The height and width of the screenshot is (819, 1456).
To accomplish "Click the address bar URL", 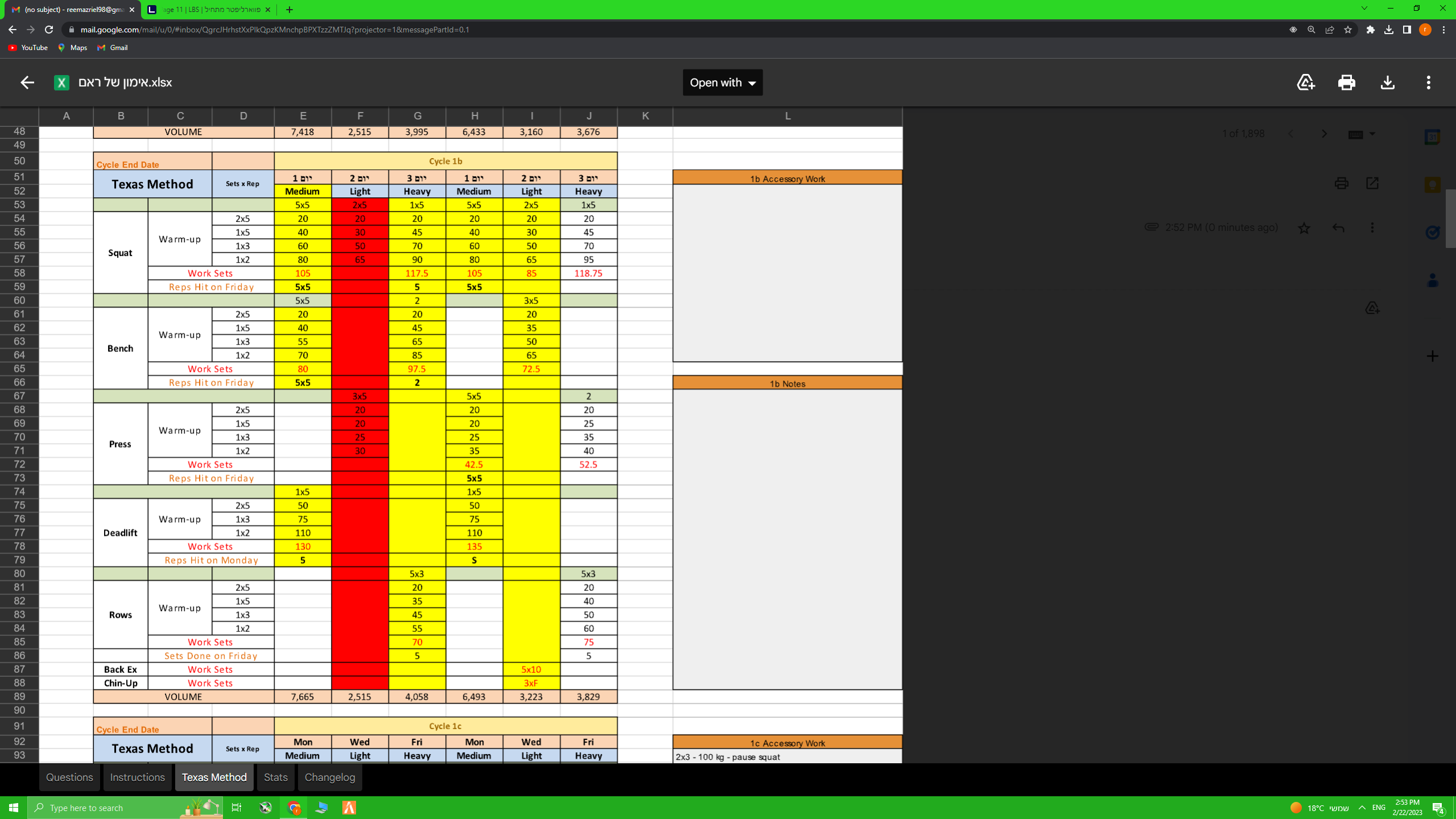I will tap(275, 30).
